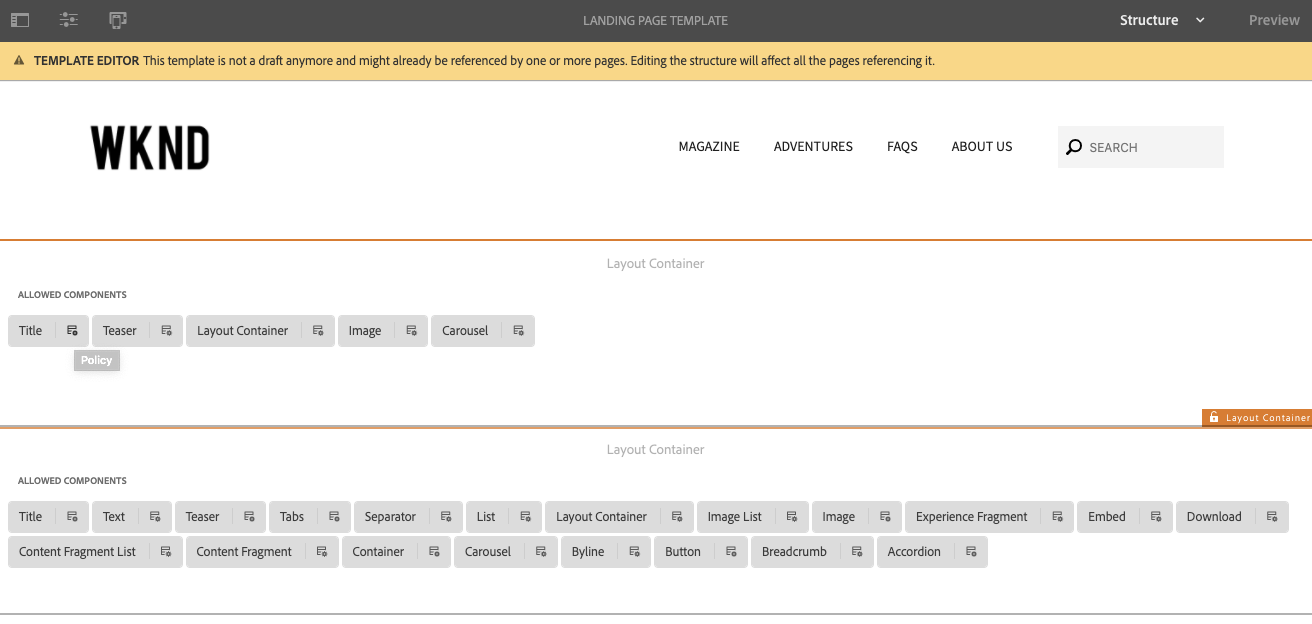Open policy icon for Download component
The height and width of the screenshot is (624, 1312).
coord(1272,517)
